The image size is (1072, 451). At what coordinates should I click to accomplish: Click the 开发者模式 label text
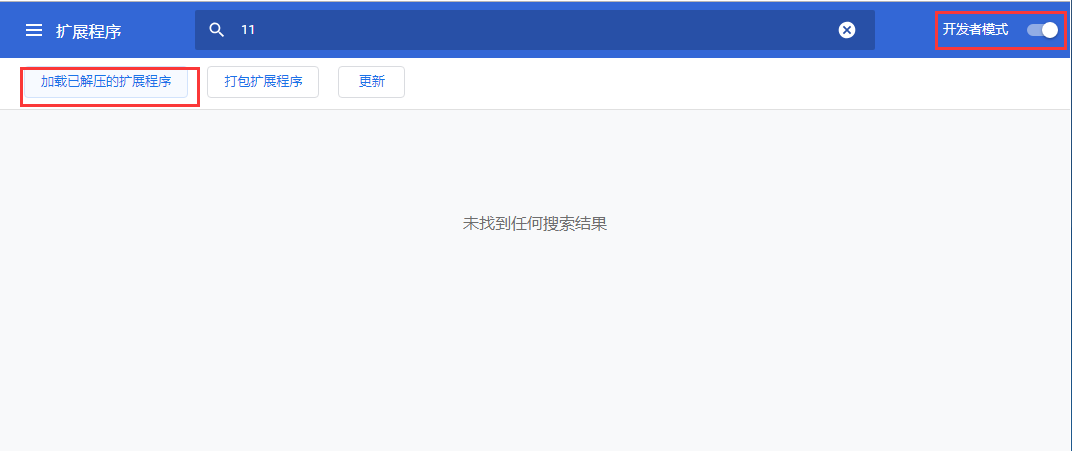click(x=976, y=30)
